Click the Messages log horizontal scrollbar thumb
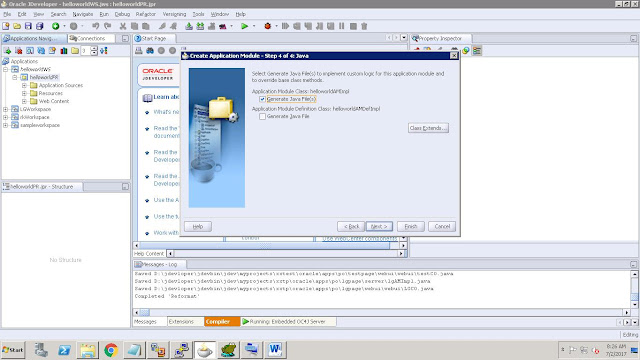 click(x=145, y=313)
